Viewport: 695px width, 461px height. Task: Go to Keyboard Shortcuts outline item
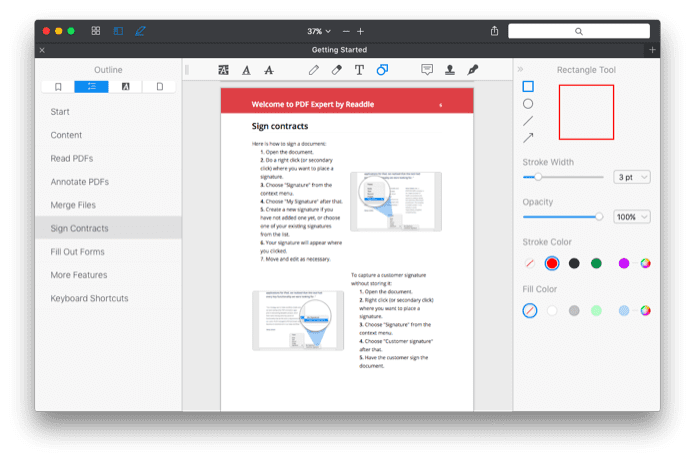[108, 298]
